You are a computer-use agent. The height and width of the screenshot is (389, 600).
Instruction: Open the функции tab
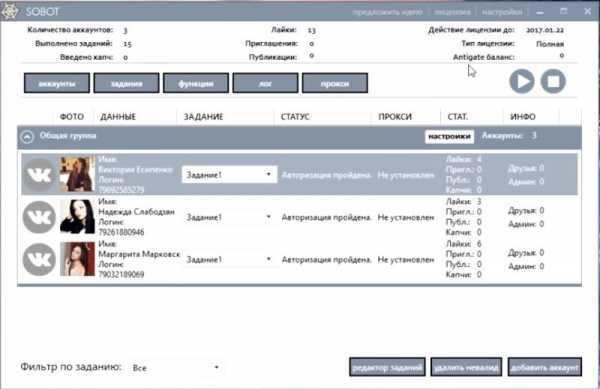pyautogui.click(x=196, y=83)
